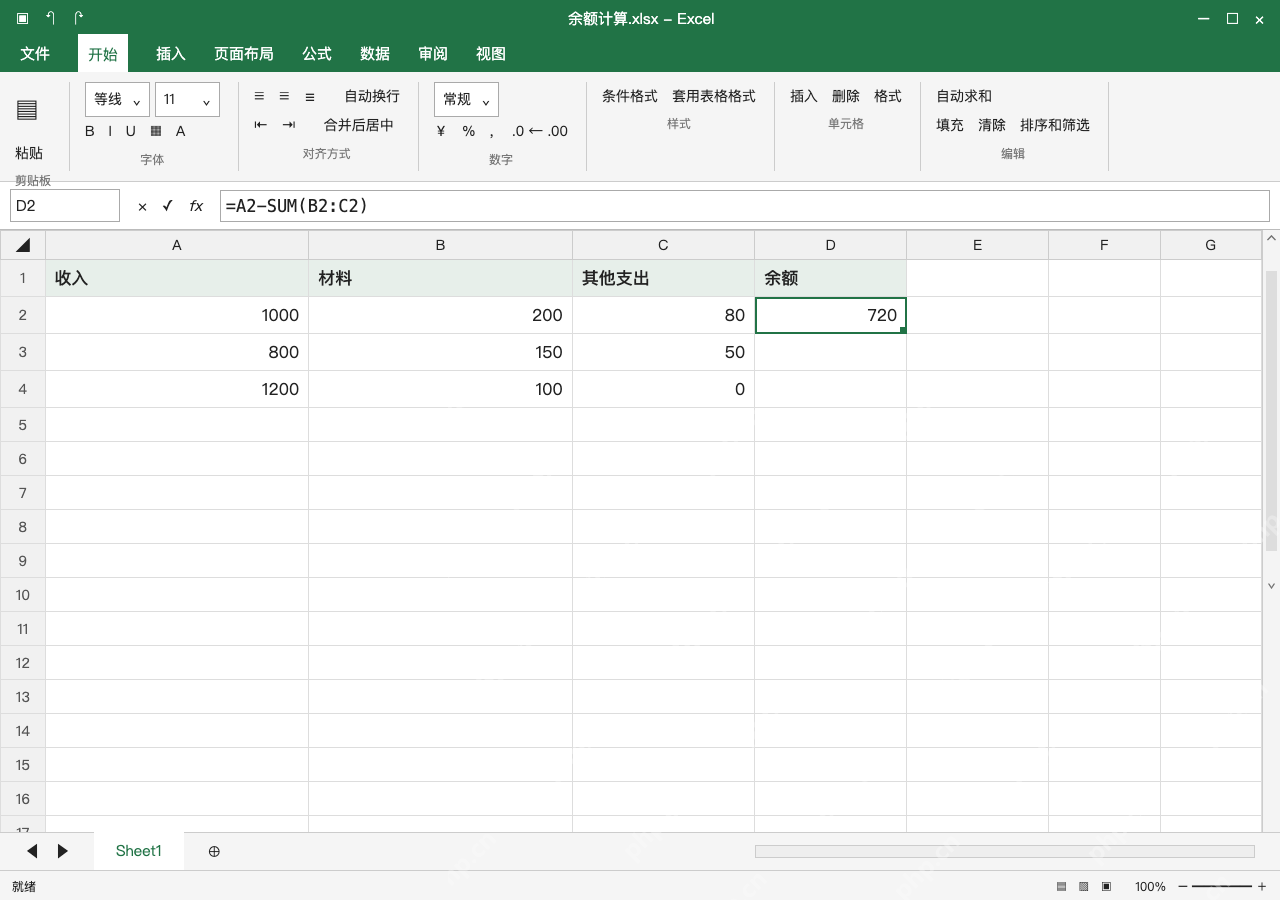Viewport: 1280px width, 900px height.
Task: Open the 文件 File menu
Action: point(35,54)
